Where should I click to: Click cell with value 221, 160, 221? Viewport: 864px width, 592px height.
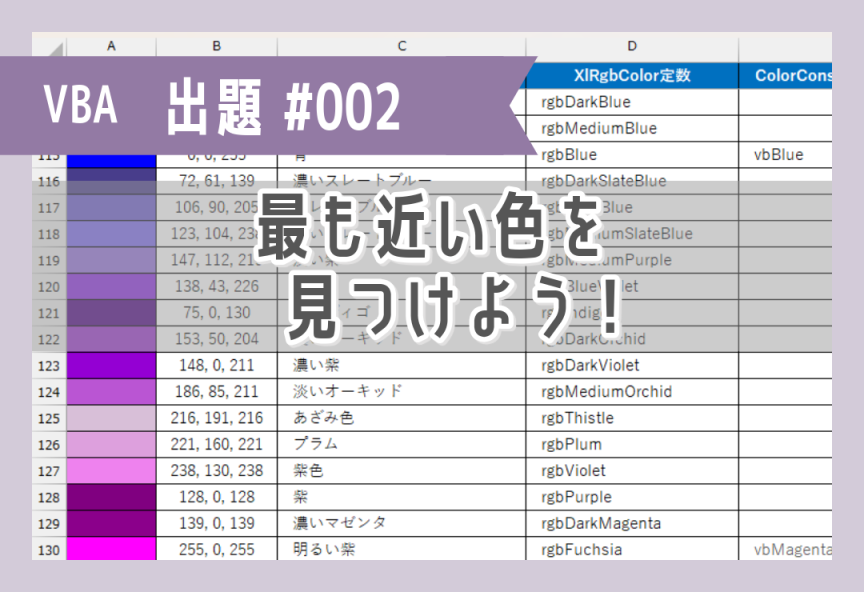click(x=217, y=445)
